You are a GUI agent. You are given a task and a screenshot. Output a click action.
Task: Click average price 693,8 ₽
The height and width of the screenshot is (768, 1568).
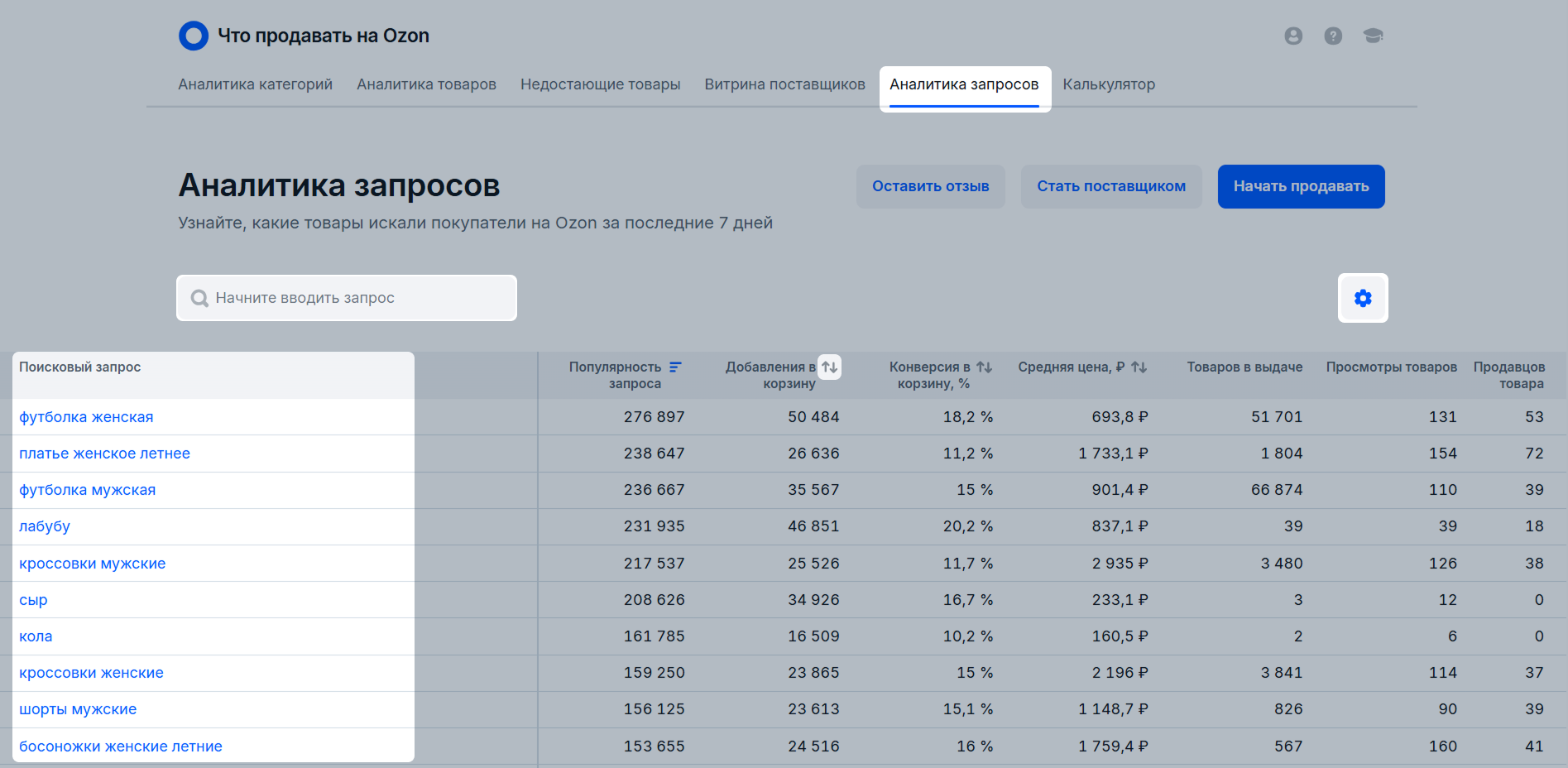click(x=1120, y=417)
